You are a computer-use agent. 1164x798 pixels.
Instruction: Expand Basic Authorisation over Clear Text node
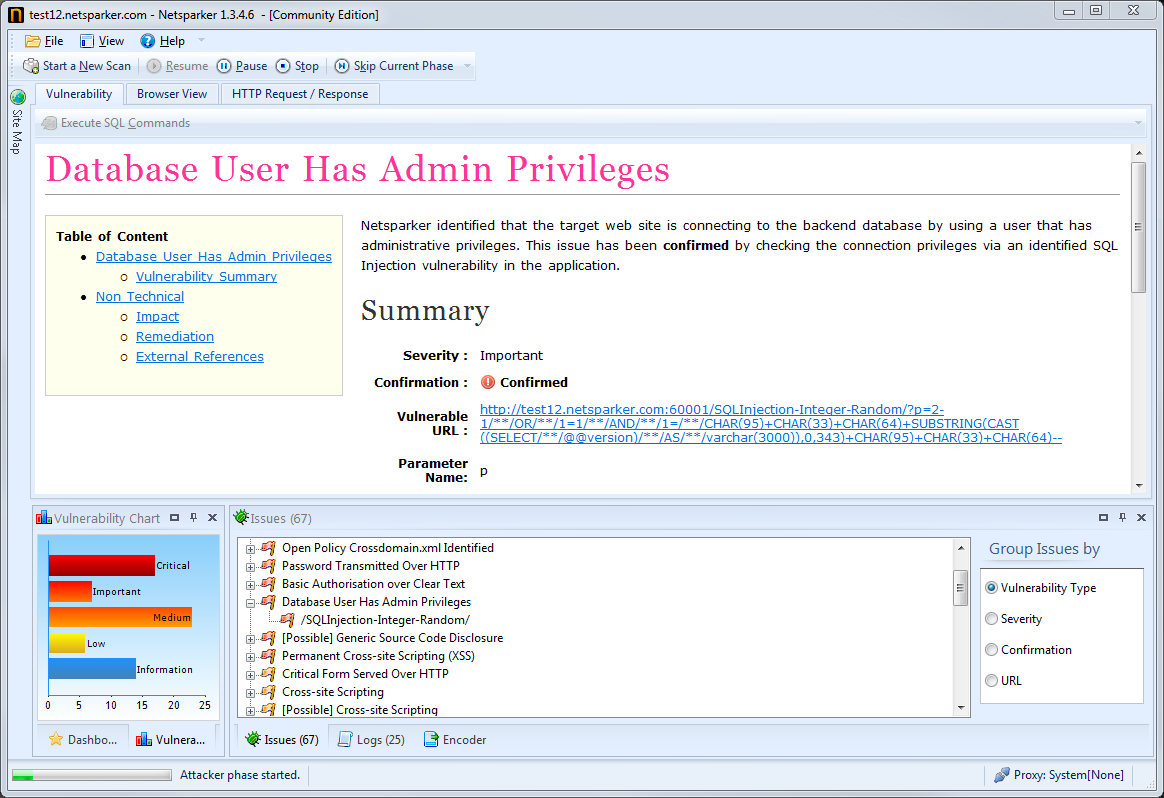(250, 585)
